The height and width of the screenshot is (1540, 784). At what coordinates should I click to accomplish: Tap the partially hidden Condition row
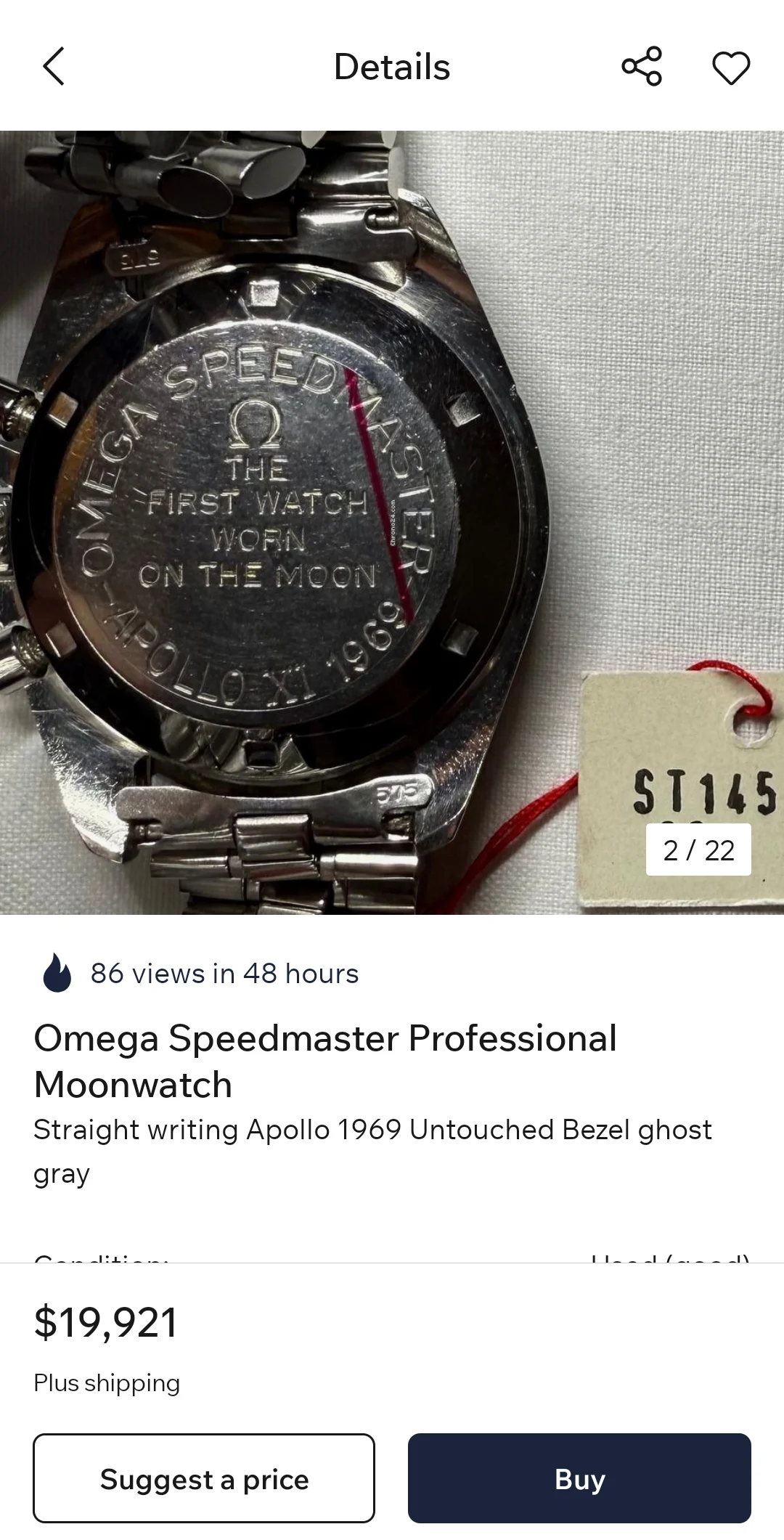tap(392, 1256)
